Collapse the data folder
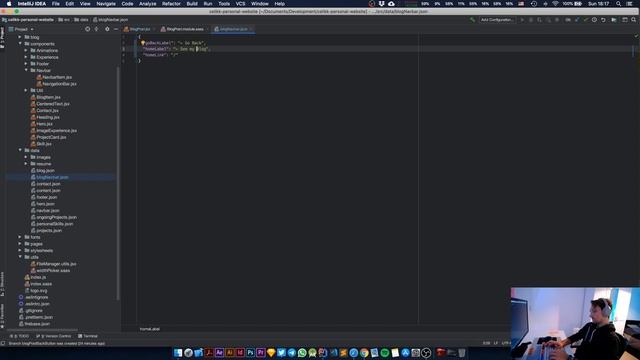Image resolution: width=640 pixels, height=360 pixels. (20, 150)
